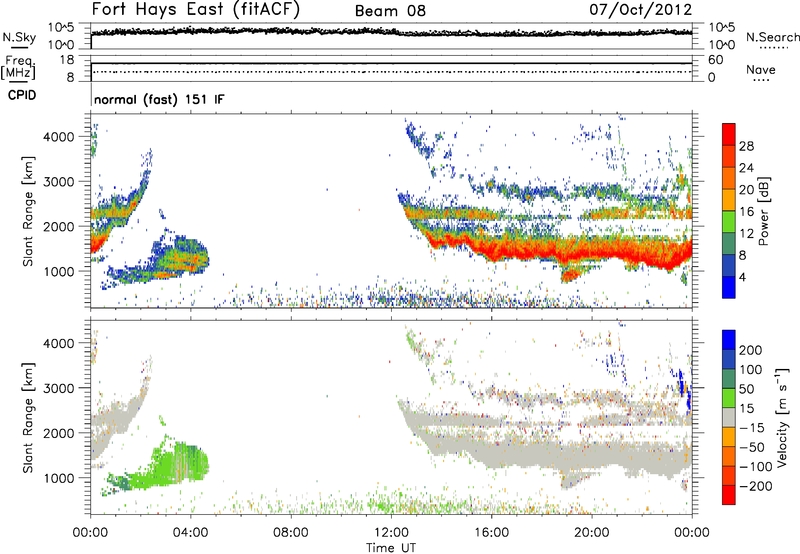Click the gray segment of the Velocity color bar

coord(729,417)
